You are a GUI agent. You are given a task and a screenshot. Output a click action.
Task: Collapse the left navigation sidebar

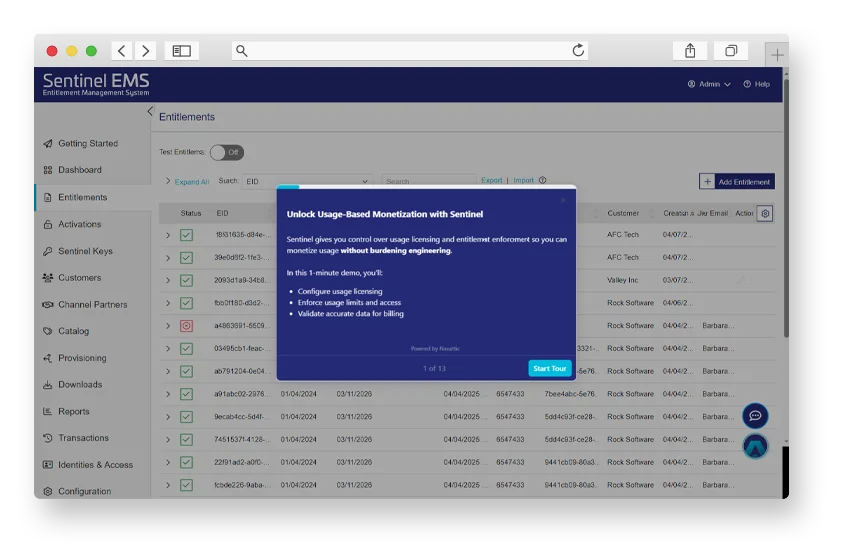[150, 111]
